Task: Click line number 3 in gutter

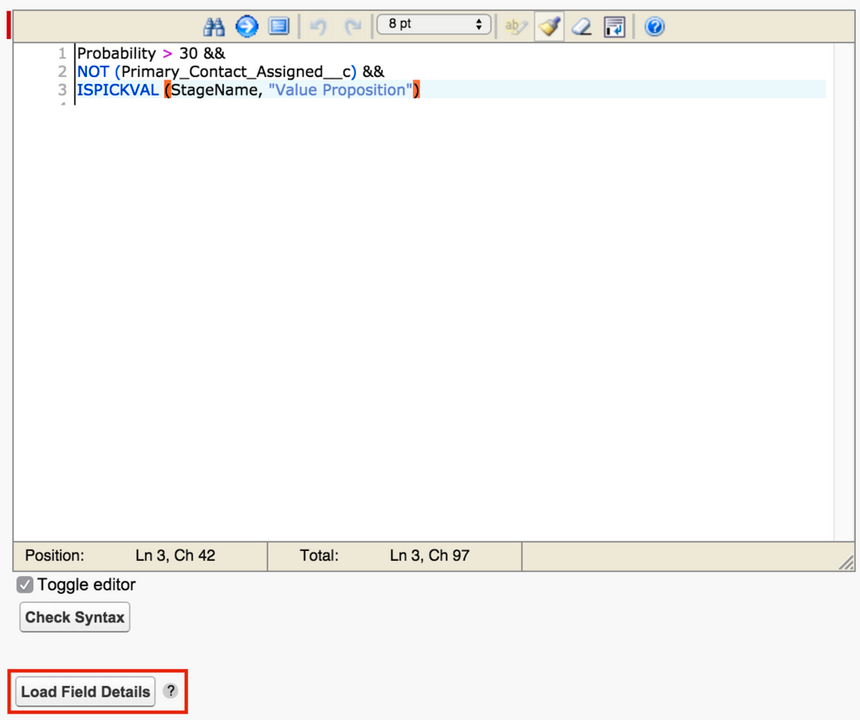Action: [x=62, y=90]
